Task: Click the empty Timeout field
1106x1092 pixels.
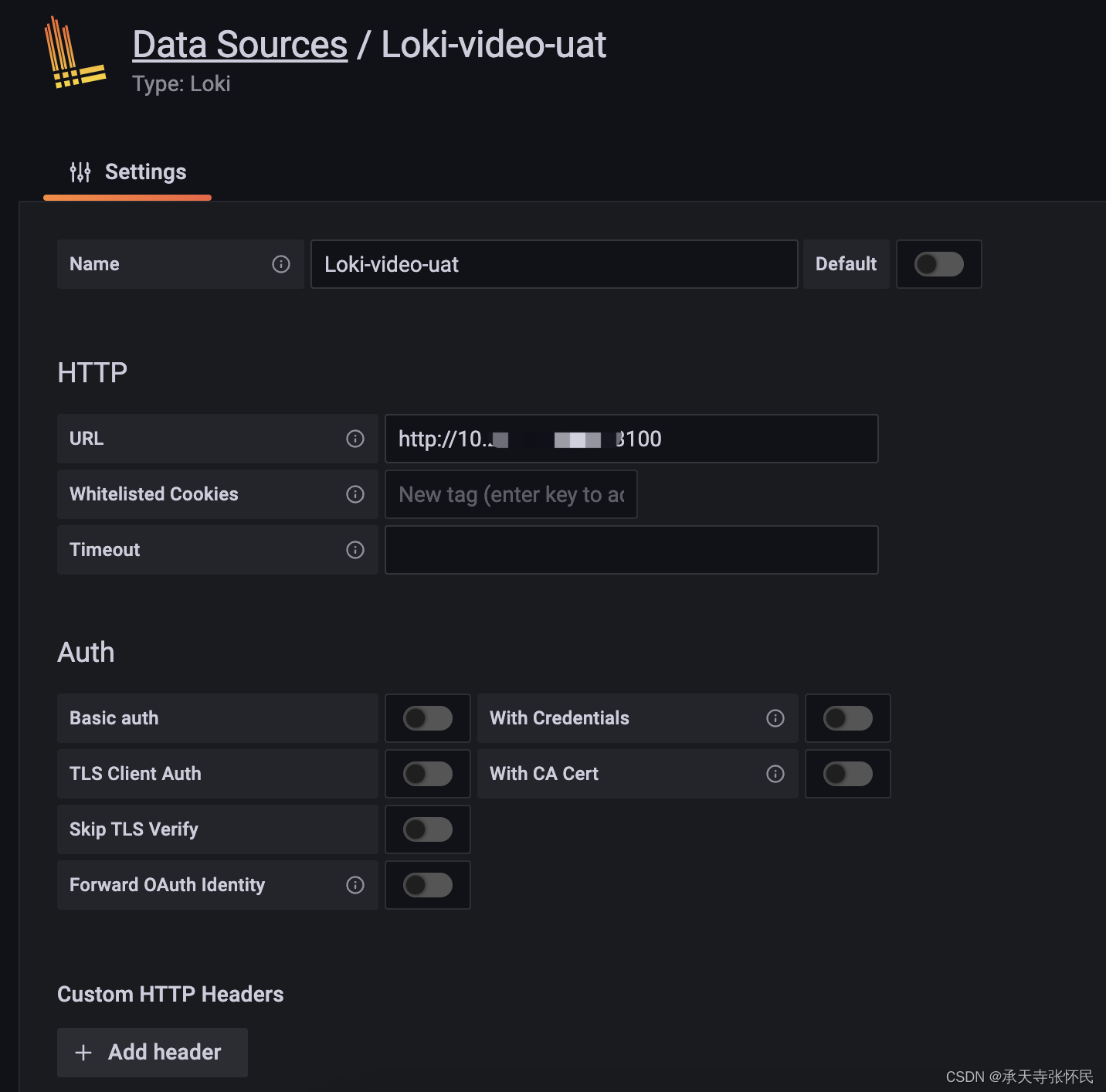Action: pos(631,550)
